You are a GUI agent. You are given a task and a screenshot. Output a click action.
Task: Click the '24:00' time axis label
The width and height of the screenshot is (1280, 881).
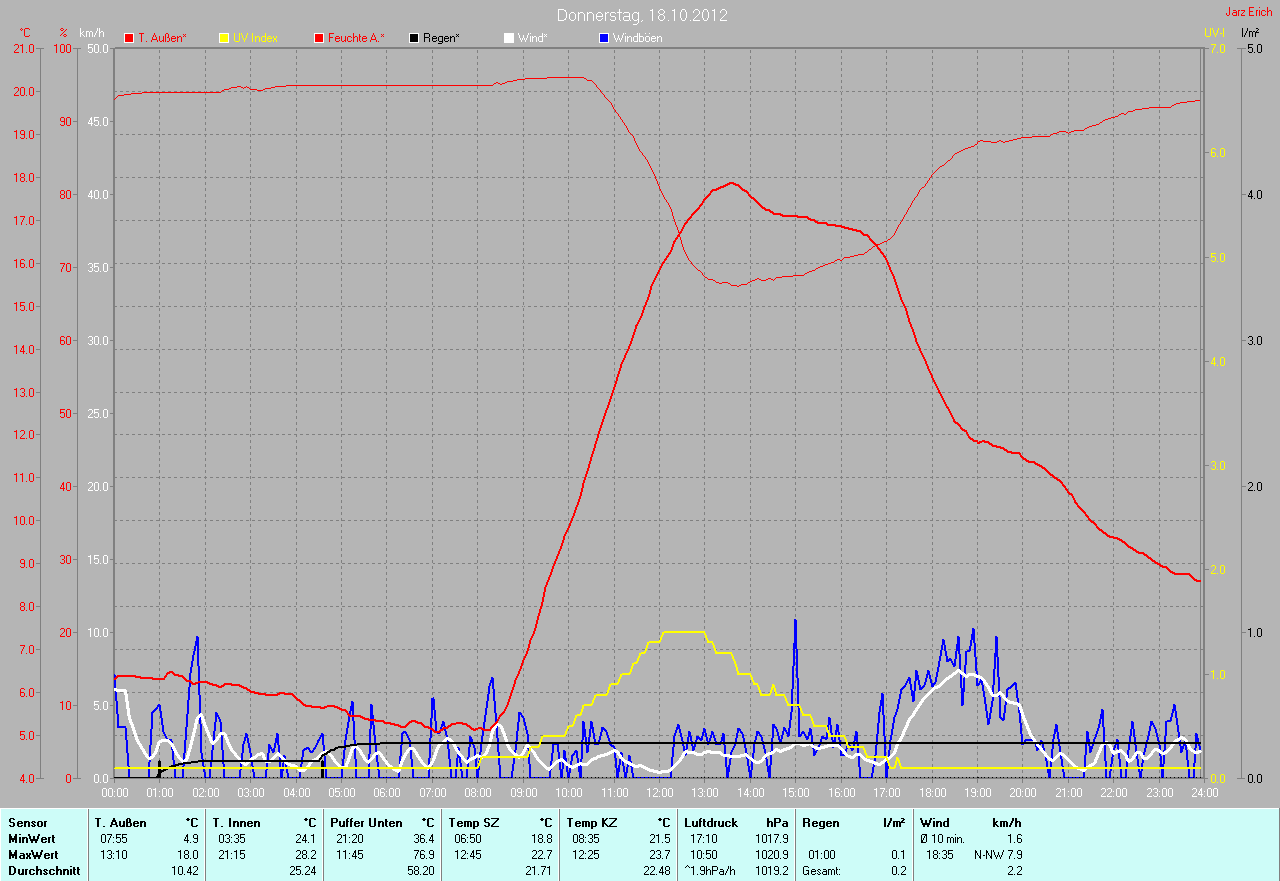pos(1204,793)
